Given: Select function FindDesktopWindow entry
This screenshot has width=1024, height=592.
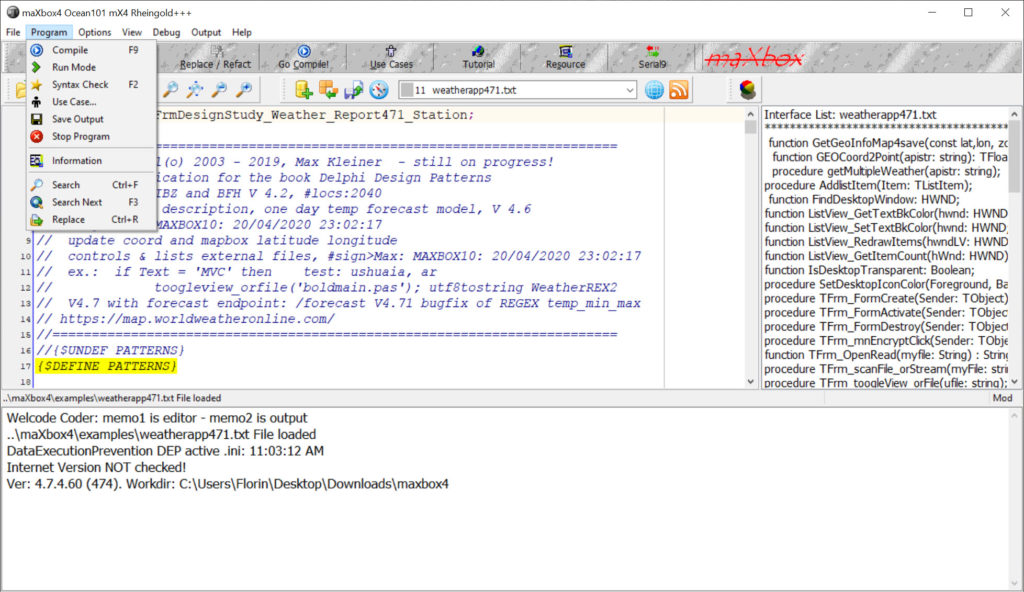Looking at the screenshot, I should pyautogui.click(x=864, y=199).
